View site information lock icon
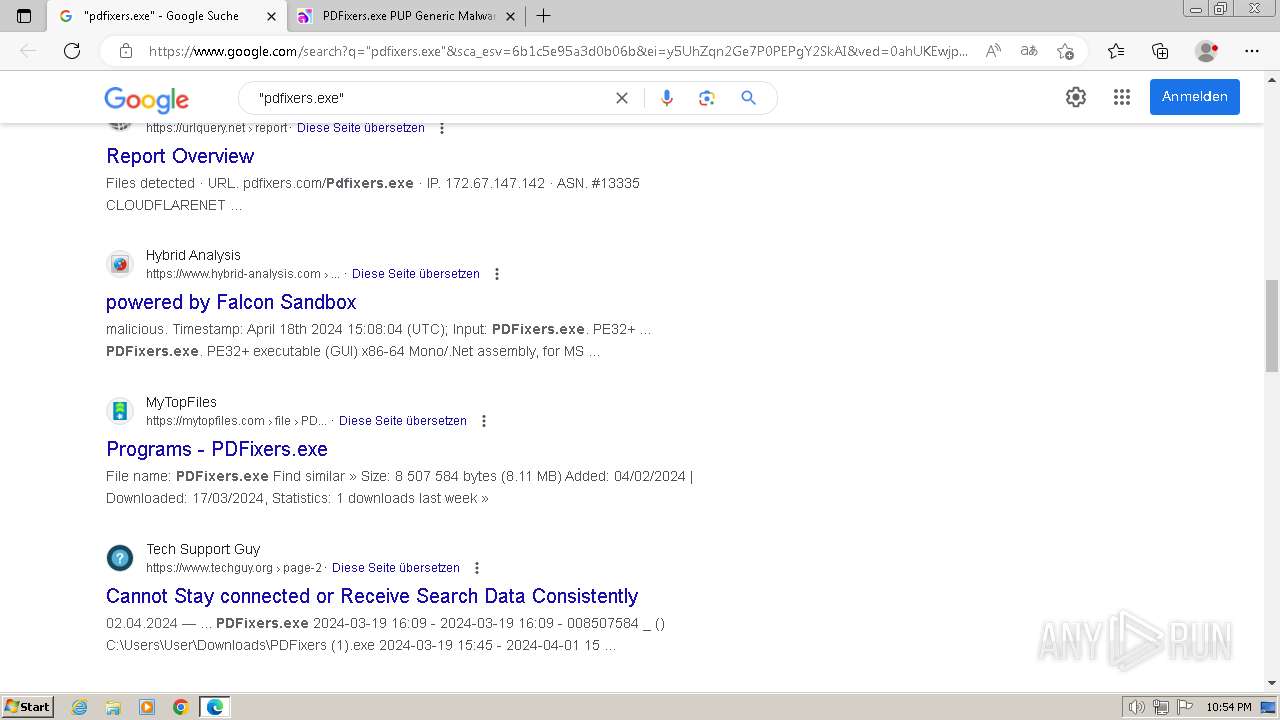Image resolution: width=1280 pixels, height=720 pixels. coord(126,51)
